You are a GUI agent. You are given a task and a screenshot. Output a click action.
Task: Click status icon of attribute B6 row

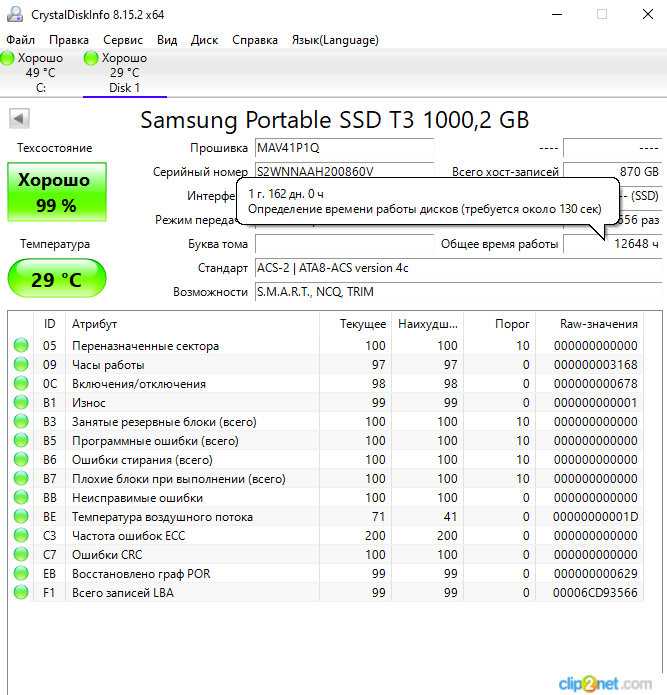[x=21, y=459]
